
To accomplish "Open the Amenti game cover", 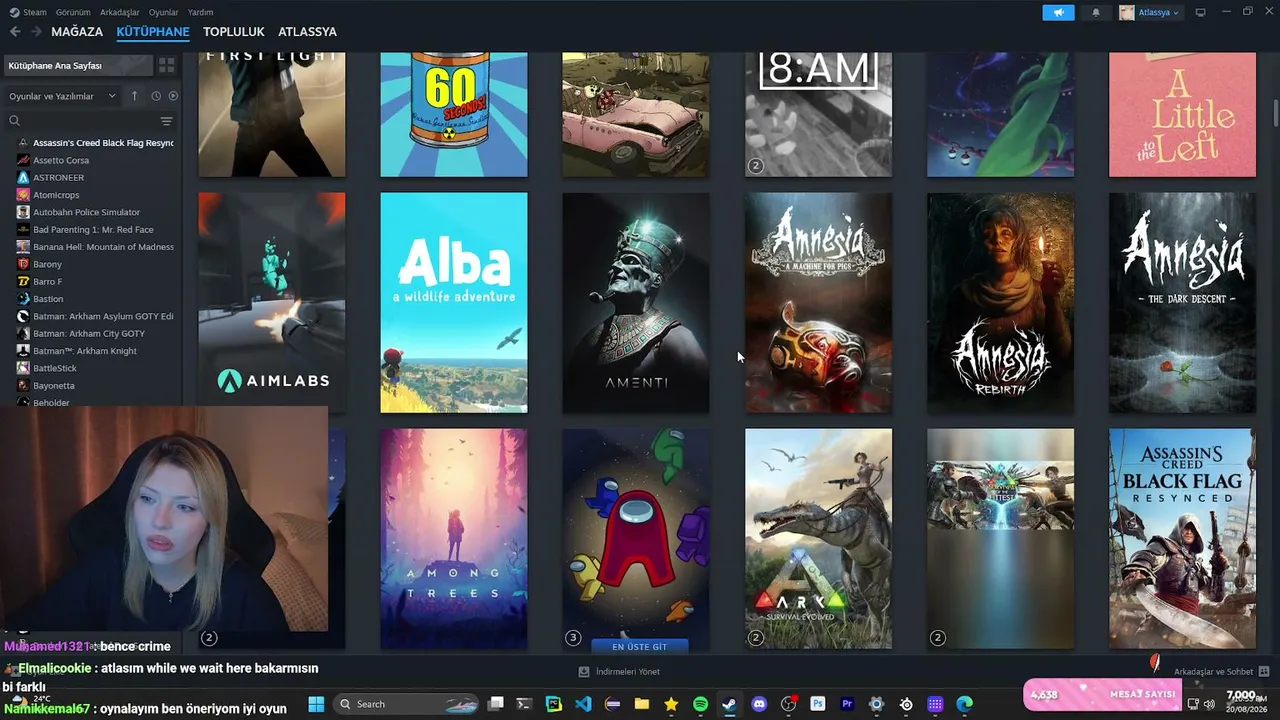I will (x=636, y=302).
